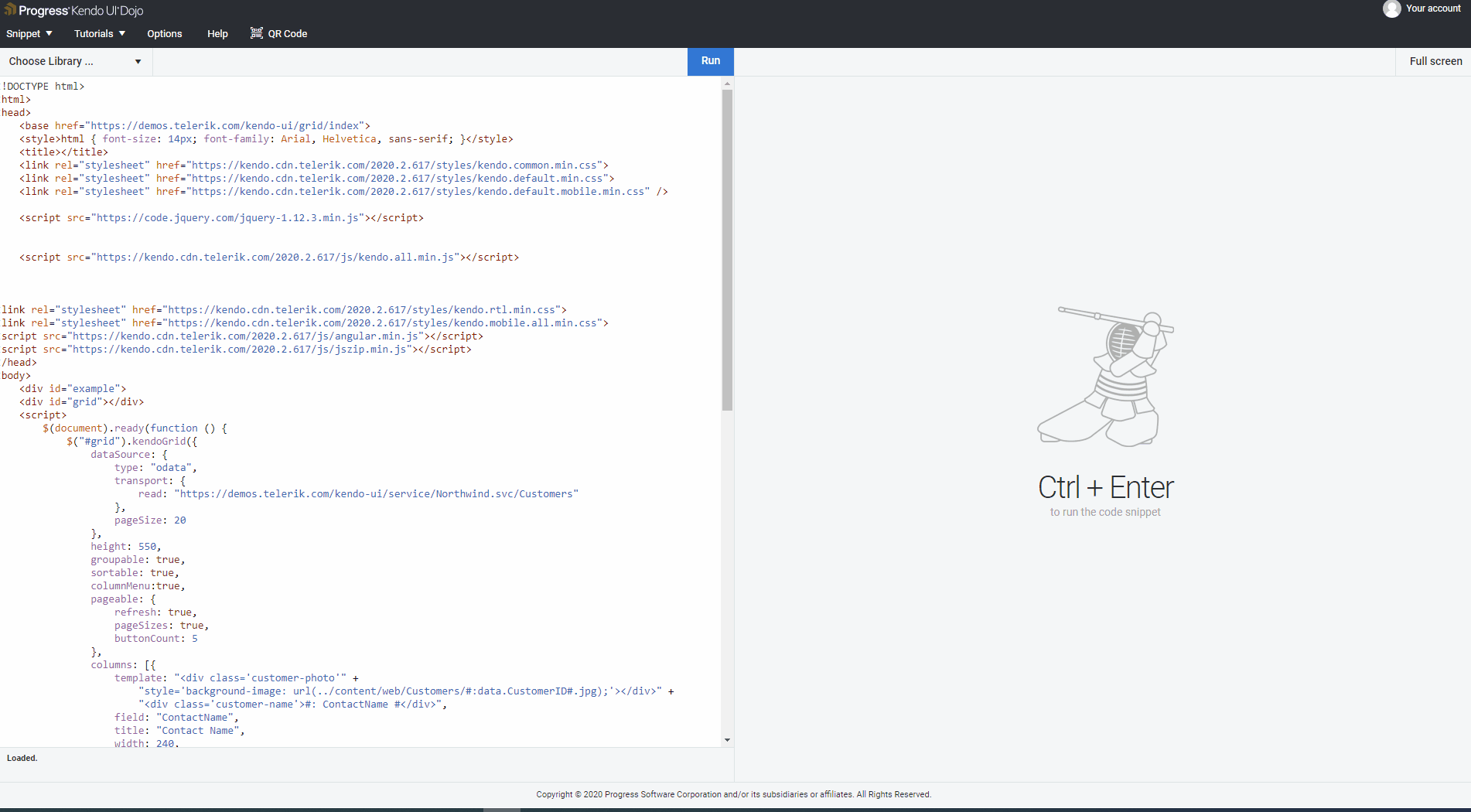This screenshot has height=812, width=1471.
Task: Open the Tutorials menu
Action: coord(100,34)
